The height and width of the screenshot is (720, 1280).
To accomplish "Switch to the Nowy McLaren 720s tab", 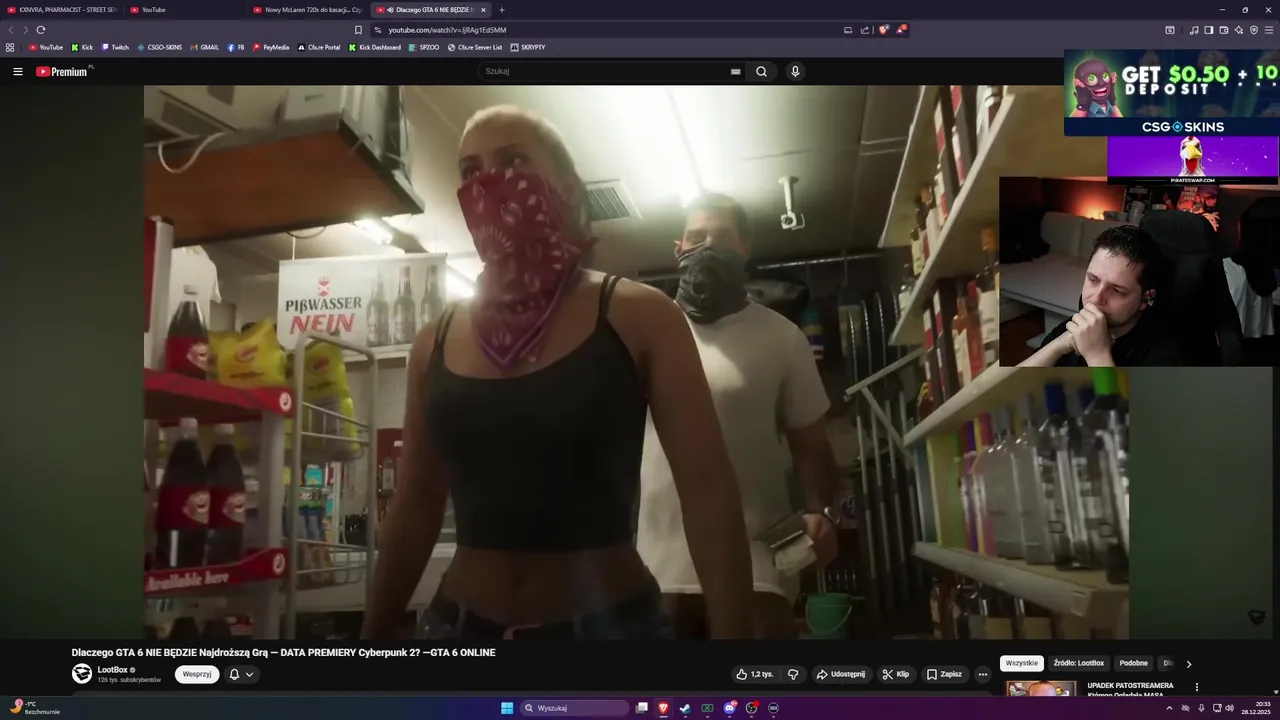I will click(x=308, y=10).
